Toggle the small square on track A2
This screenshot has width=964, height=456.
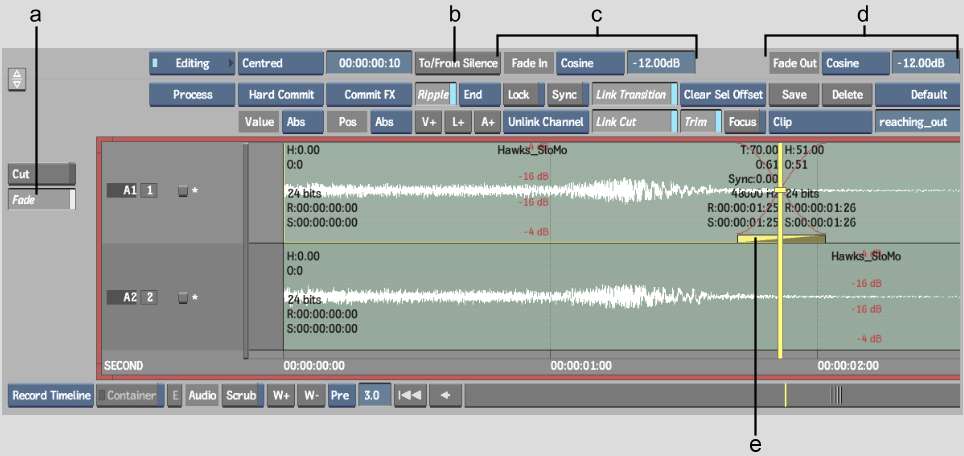click(x=182, y=298)
